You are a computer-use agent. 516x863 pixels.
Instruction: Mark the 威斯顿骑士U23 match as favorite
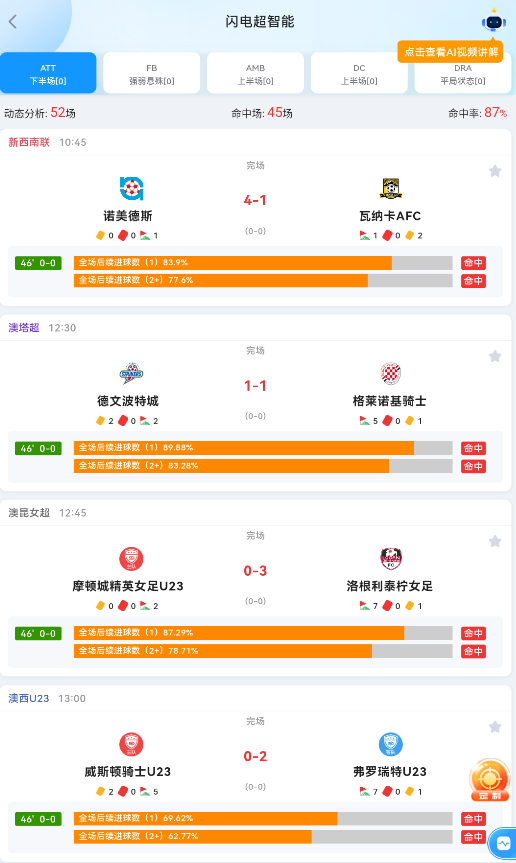tap(495, 727)
